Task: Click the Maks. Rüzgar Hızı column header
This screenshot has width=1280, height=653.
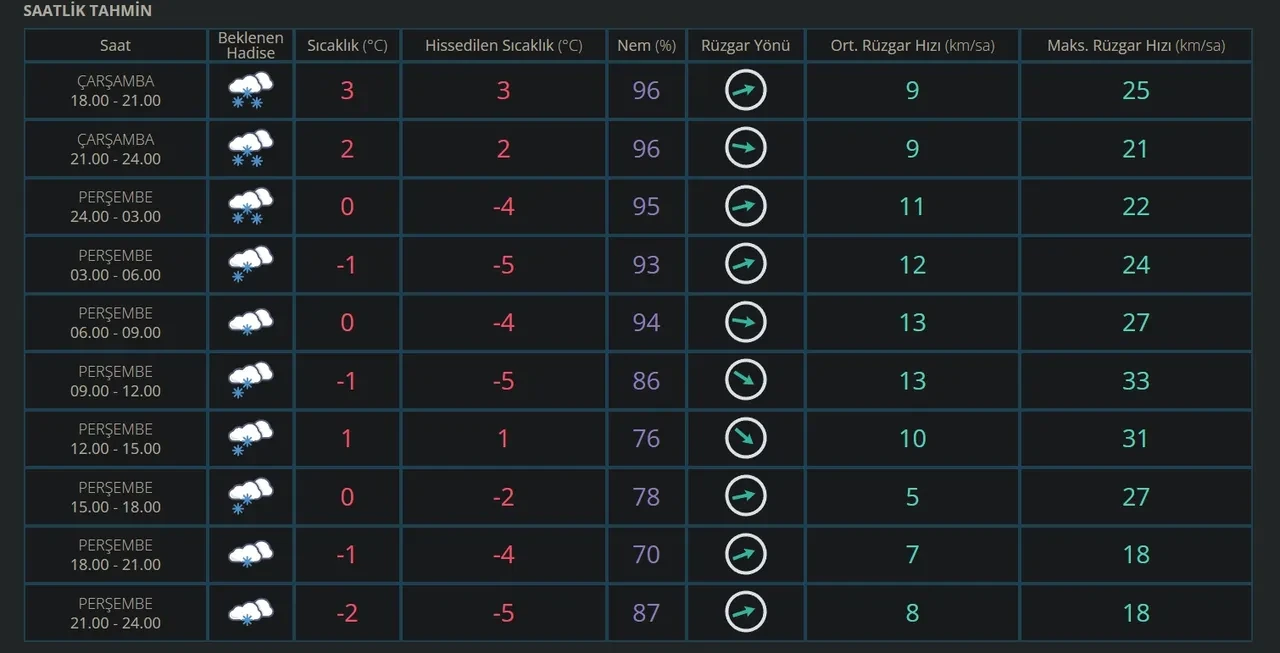Action: (x=1135, y=45)
